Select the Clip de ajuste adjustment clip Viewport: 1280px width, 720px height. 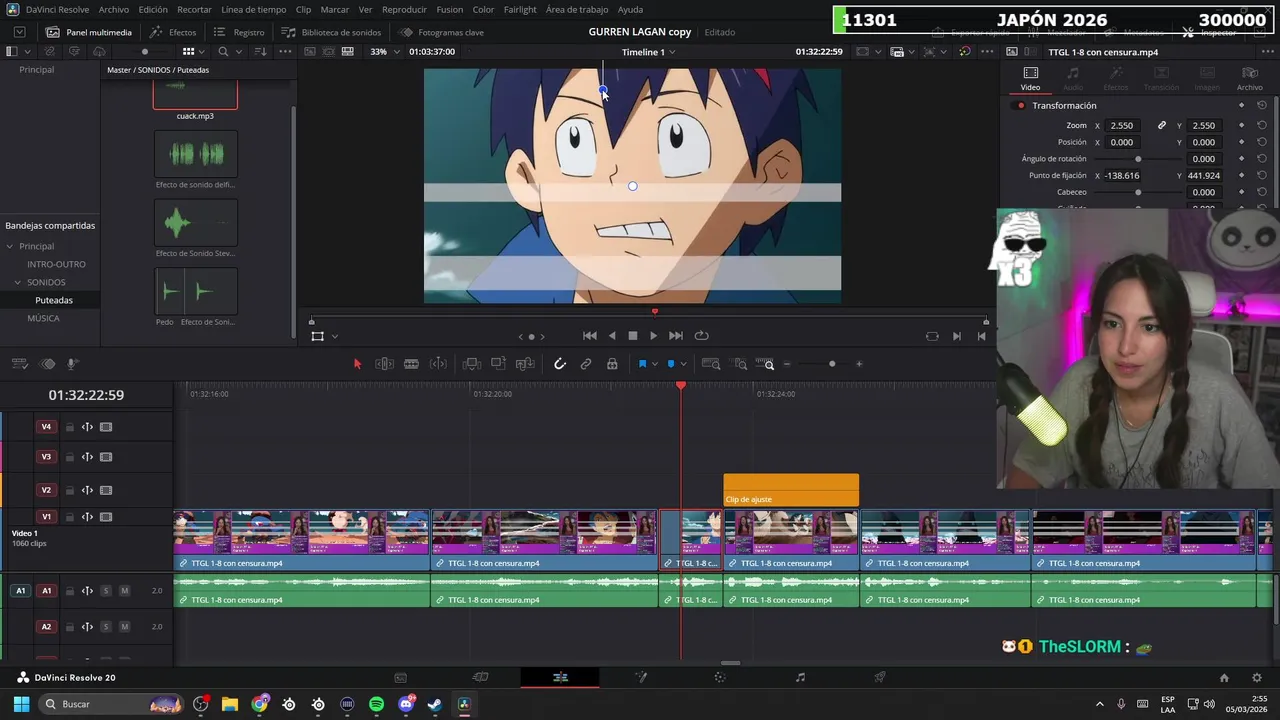(791, 490)
